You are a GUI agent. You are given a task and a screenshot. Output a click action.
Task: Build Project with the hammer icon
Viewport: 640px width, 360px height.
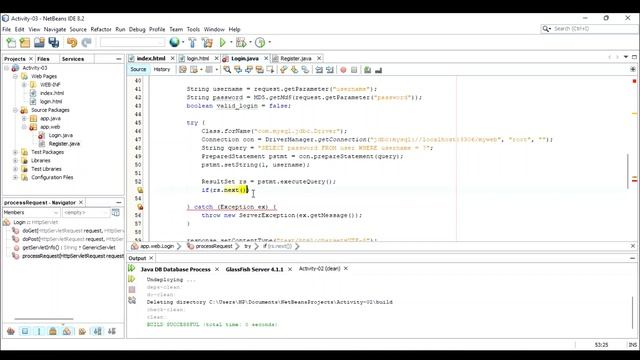pyautogui.click(x=192, y=42)
